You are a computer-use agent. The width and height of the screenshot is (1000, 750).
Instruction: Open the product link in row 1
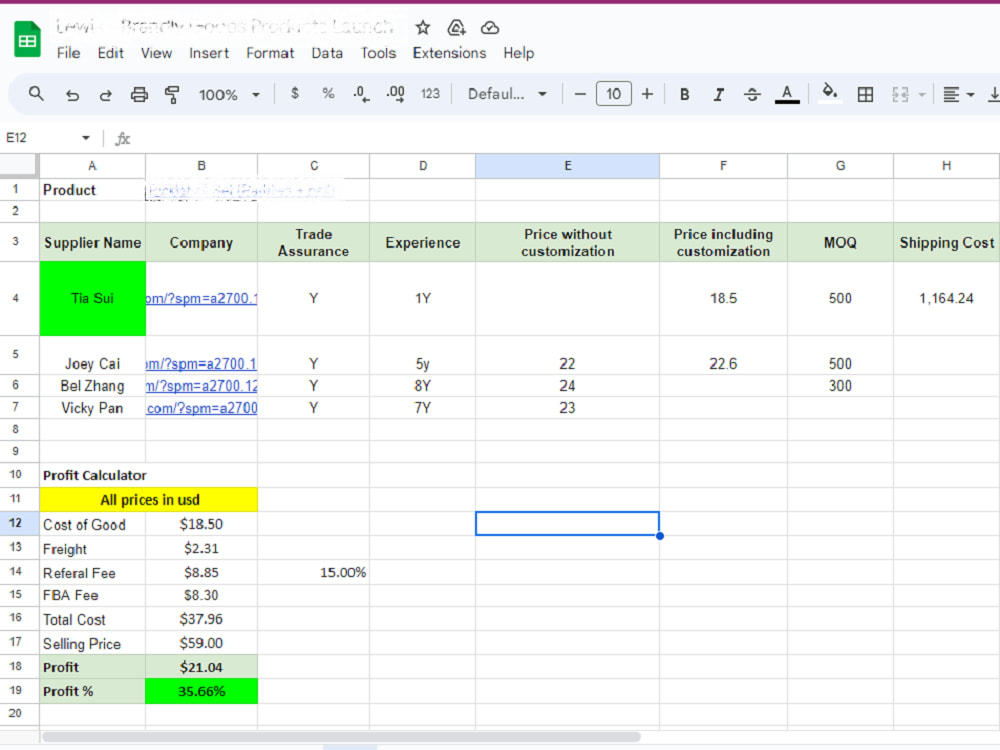[x=240, y=190]
